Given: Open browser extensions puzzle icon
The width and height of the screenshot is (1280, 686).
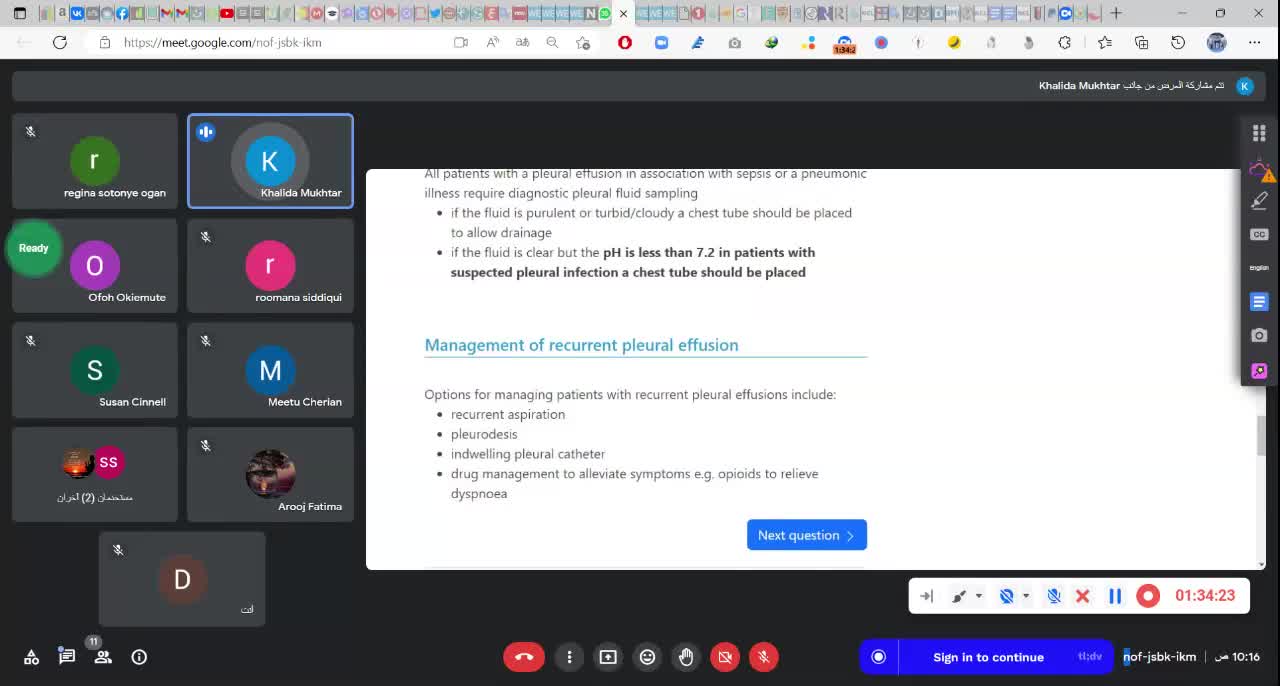Looking at the screenshot, I should 1065,42.
